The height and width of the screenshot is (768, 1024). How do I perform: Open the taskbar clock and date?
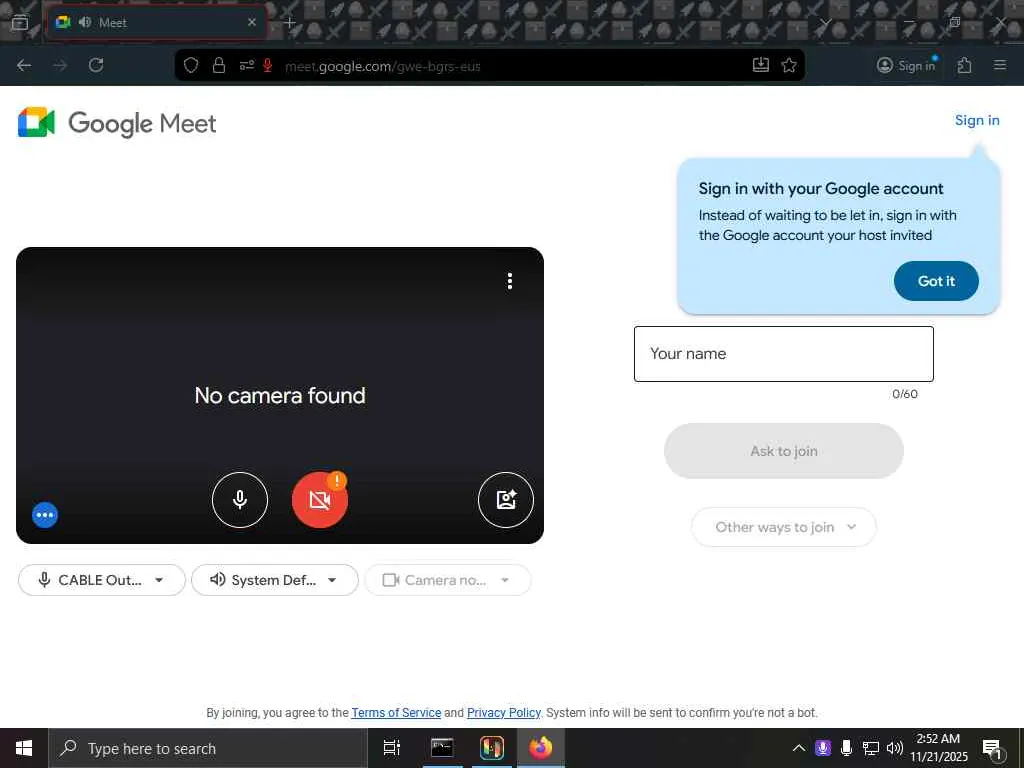(939, 748)
